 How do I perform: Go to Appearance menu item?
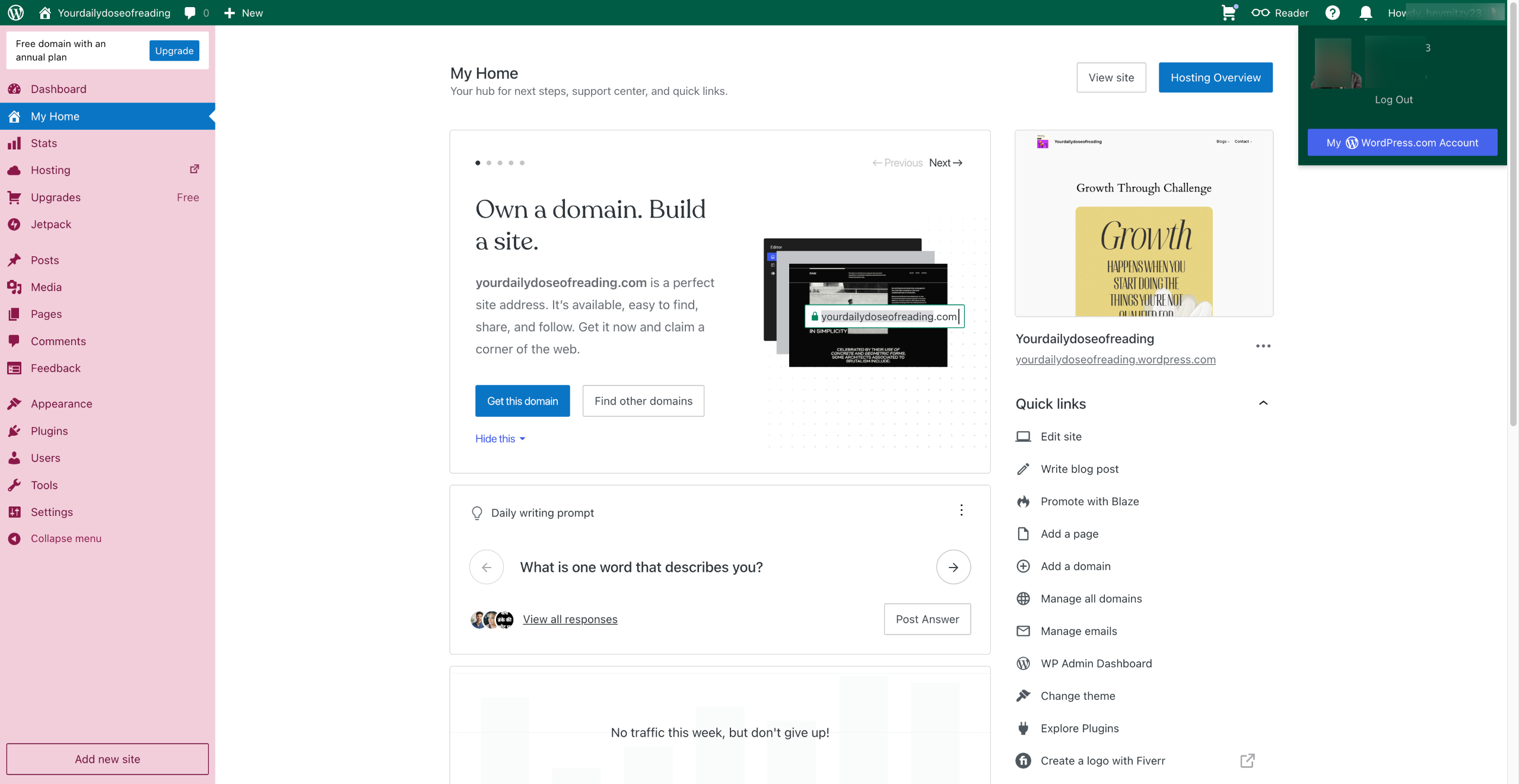click(61, 404)
